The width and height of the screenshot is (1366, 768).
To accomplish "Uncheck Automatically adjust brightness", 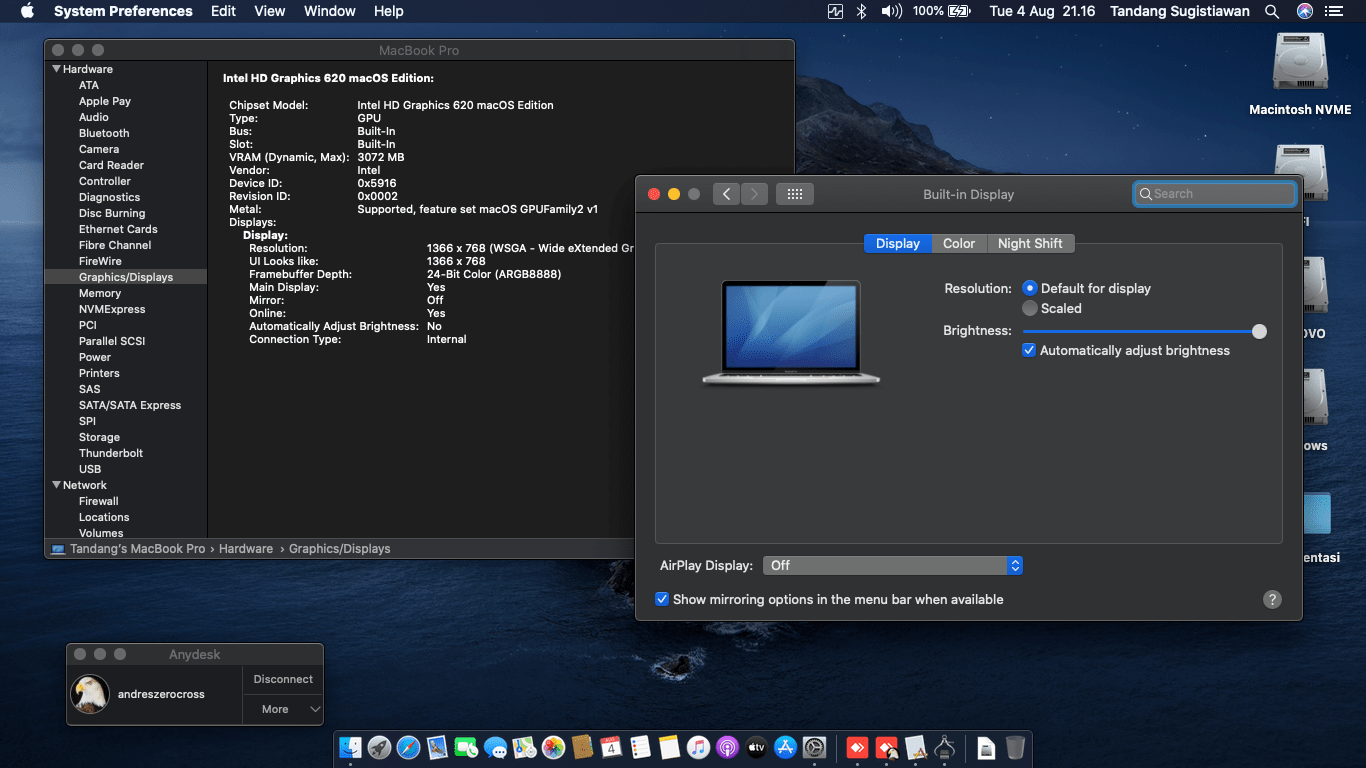I will (x=1029, y=350).
